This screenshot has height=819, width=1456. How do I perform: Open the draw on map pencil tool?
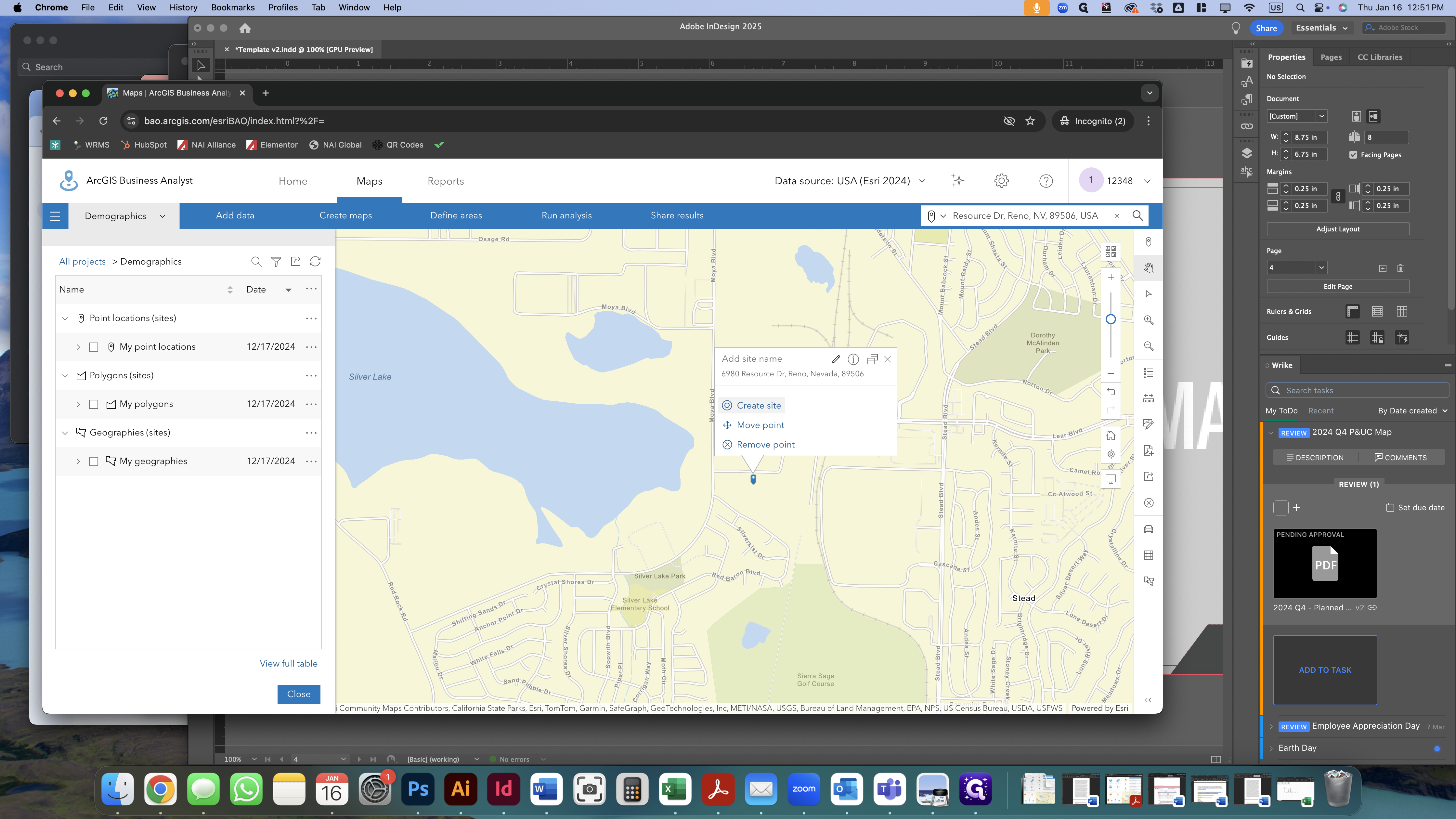(1149, 424)
